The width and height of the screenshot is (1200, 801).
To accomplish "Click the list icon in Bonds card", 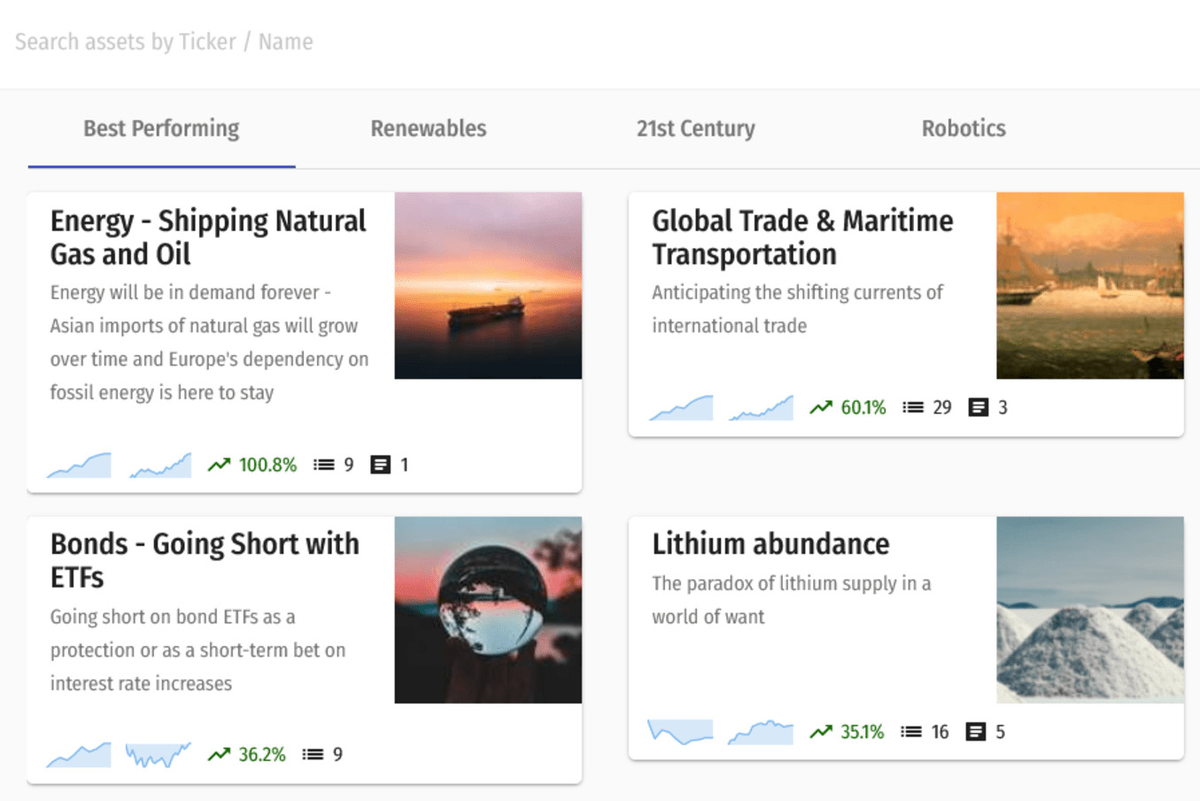I will click(313, 755).
